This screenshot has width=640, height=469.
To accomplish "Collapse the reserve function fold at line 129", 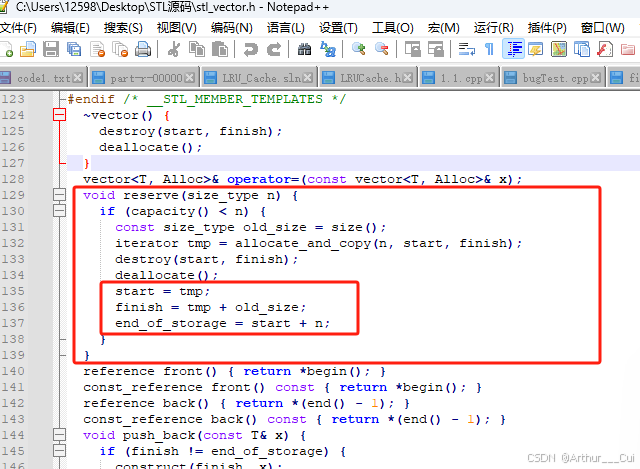I will [x=60, y=195].
